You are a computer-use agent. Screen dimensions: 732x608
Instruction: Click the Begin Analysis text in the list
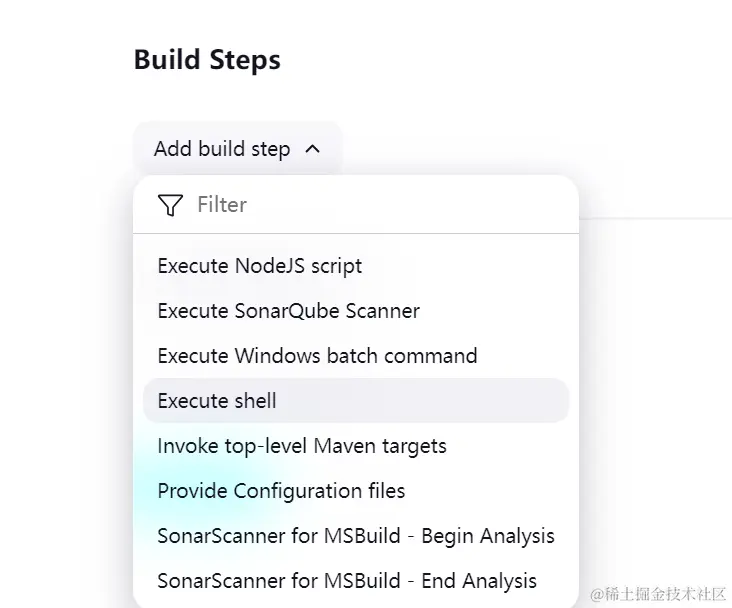487,536
